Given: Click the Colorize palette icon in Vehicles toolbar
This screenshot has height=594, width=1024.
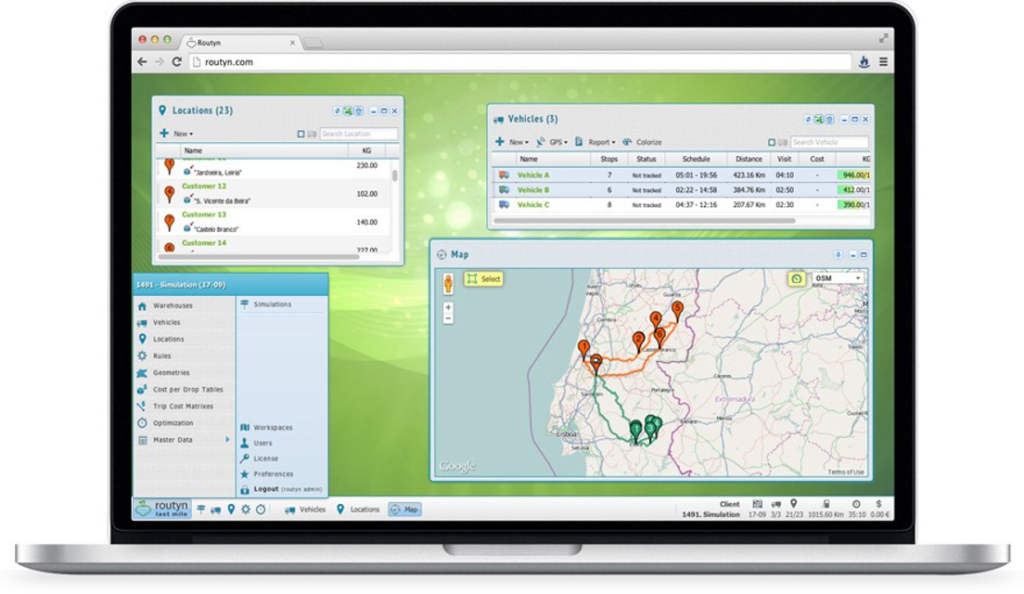Looking at the screenshot, I should click(627, 142).
